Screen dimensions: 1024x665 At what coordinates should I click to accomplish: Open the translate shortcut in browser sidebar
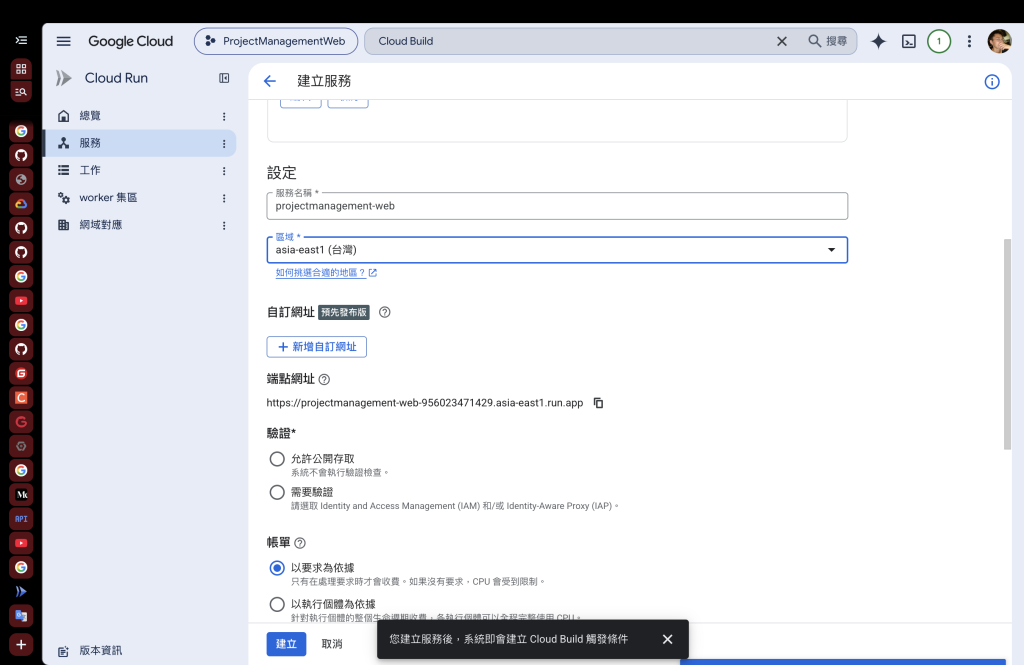(x=21, y=616)
